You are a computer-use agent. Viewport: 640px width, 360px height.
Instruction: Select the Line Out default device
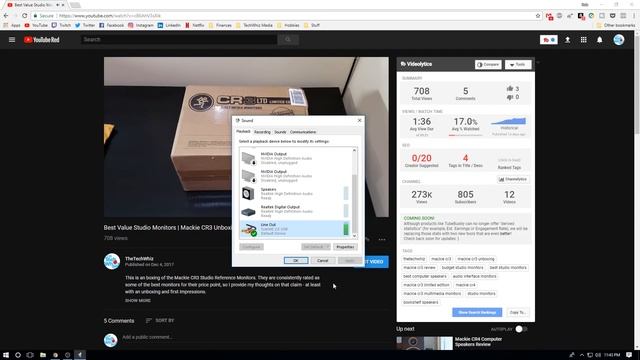pos(295,229)
